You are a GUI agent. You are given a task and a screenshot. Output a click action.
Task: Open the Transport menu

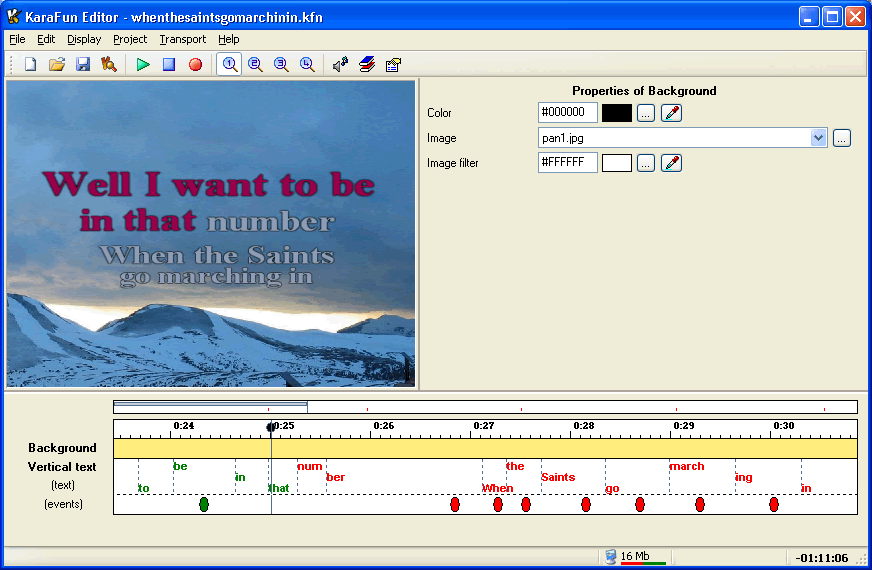coord(183,39)
